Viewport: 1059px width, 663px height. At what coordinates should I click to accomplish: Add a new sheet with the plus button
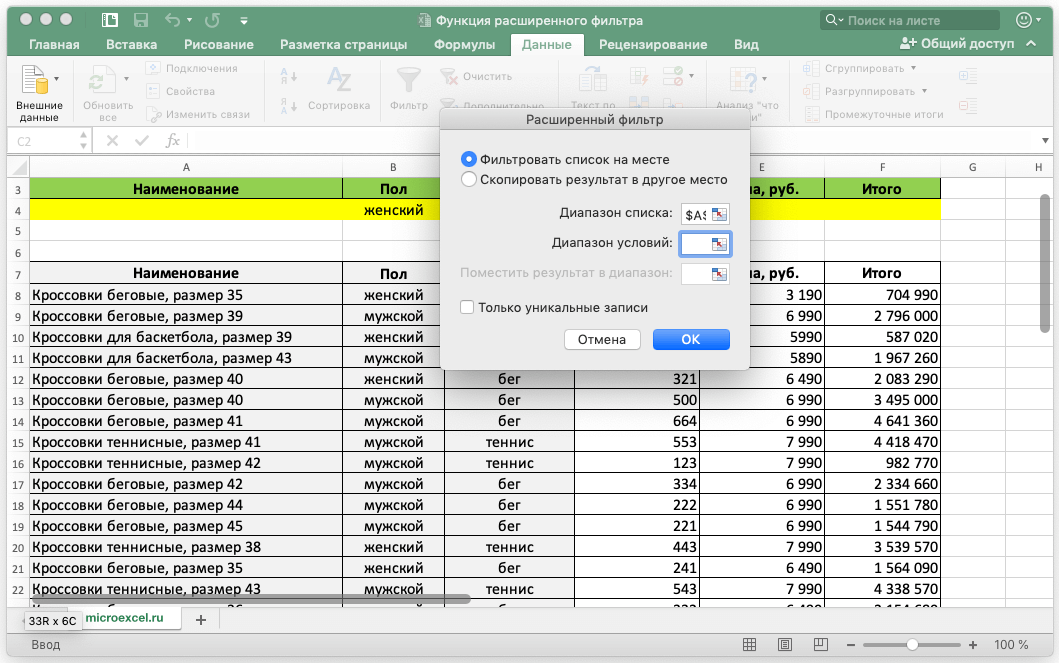tap(201, 620)
